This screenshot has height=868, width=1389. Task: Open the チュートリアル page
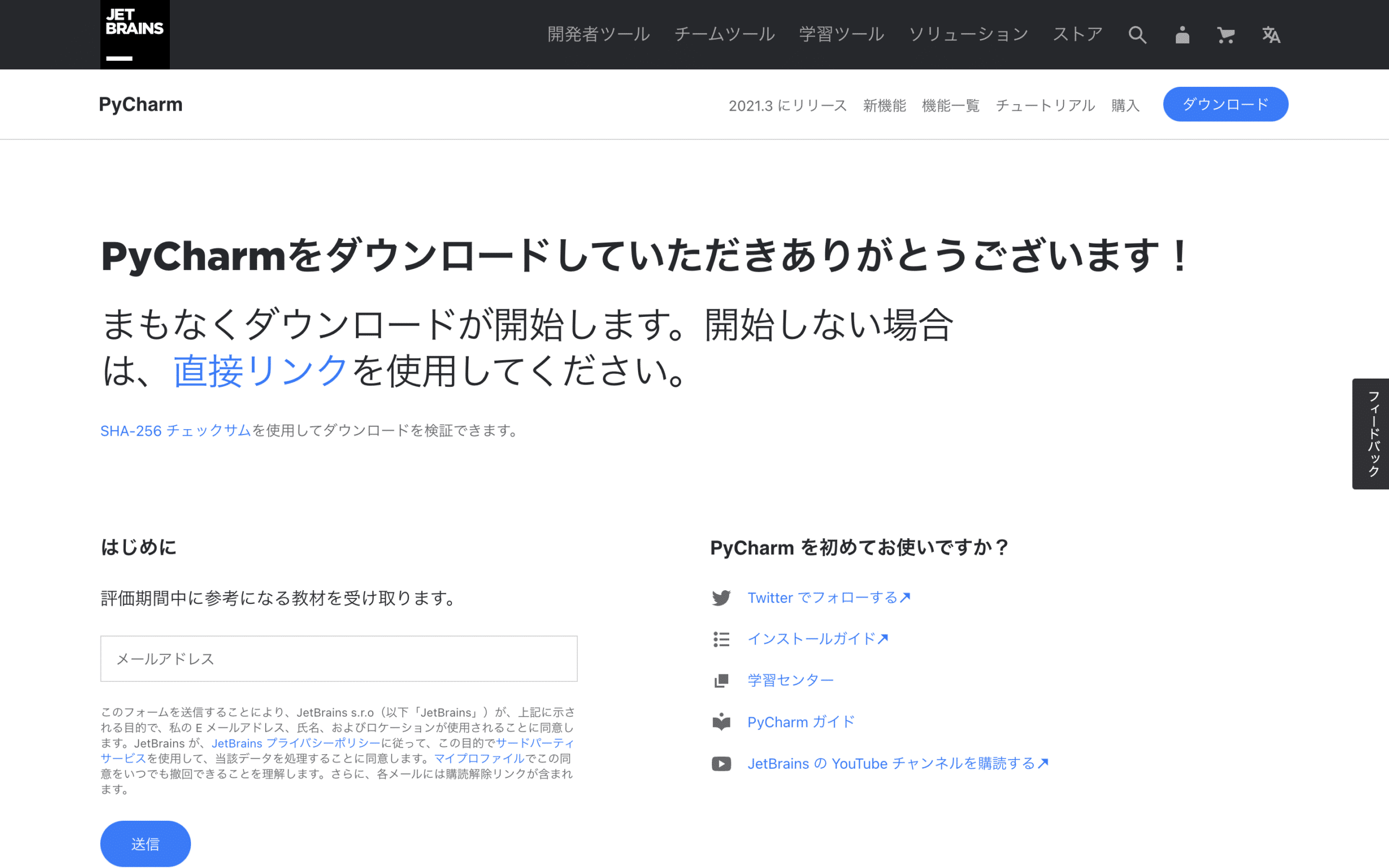pos(1045,106)
